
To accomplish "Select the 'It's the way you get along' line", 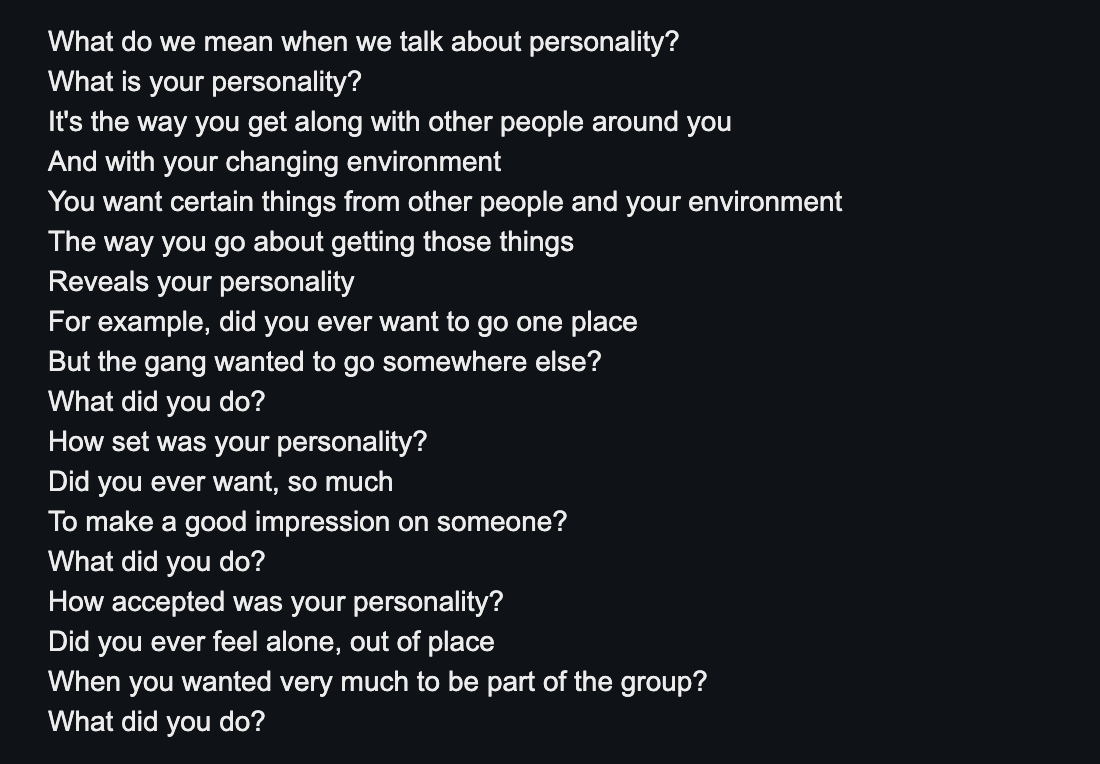I will (390, 122).
